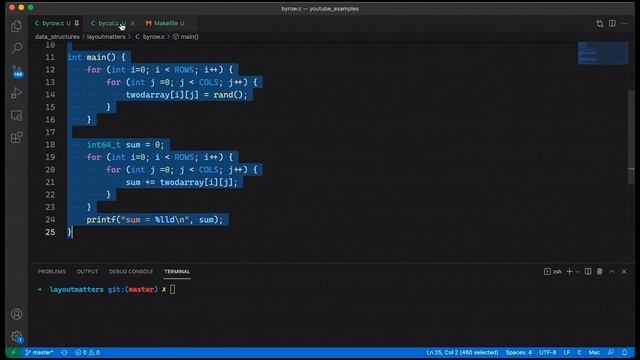Click the remote window indicator in status bar
The width and height of the screenshot is (640, 360).
13,352
